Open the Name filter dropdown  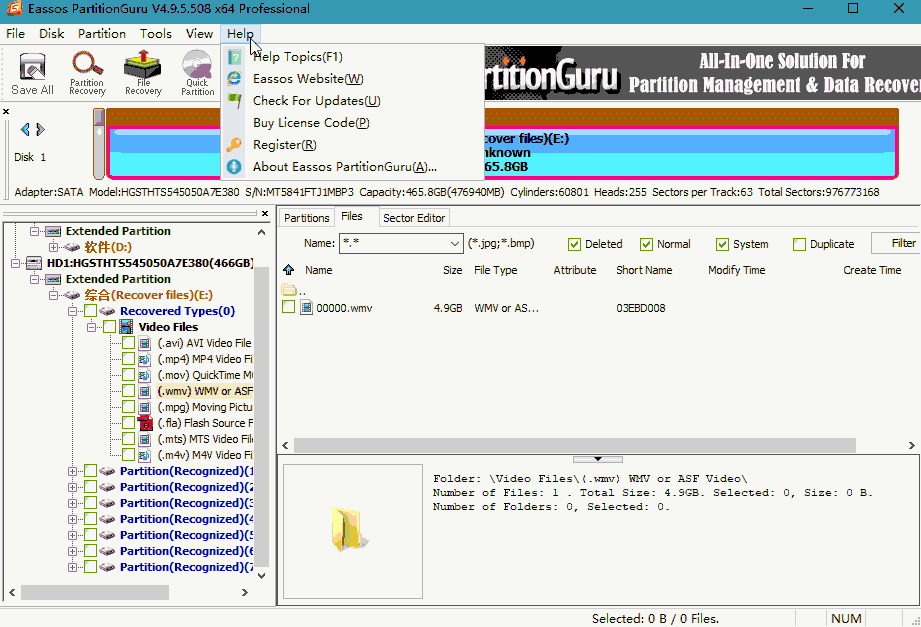tap(453, 243)
